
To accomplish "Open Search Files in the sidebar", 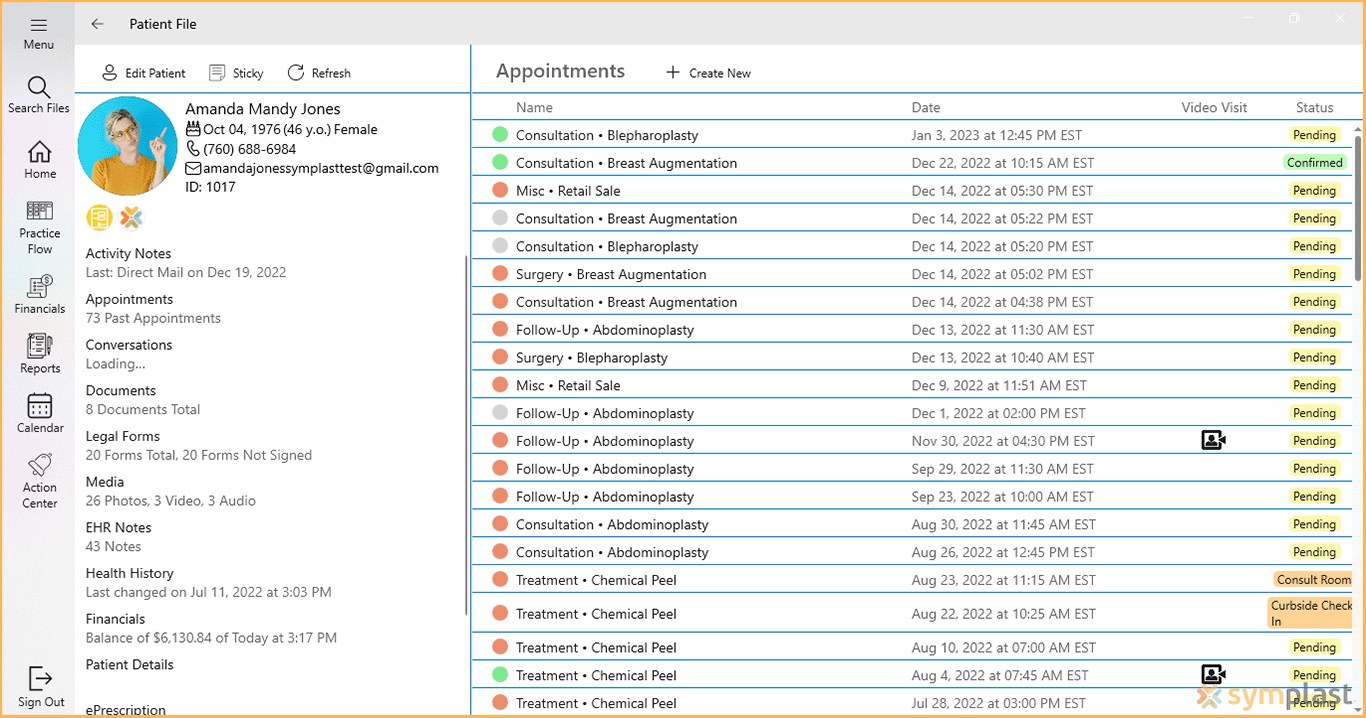I will (38, 94).
